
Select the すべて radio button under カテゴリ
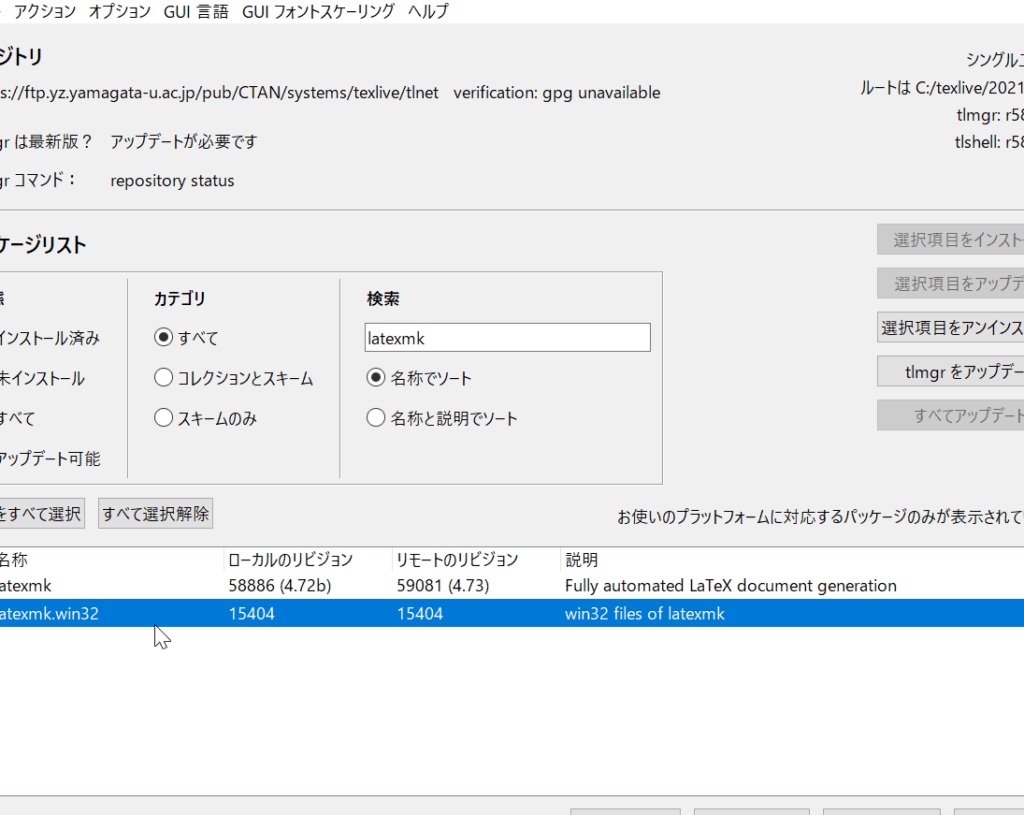pyautogui.click(x=164, y=338)
